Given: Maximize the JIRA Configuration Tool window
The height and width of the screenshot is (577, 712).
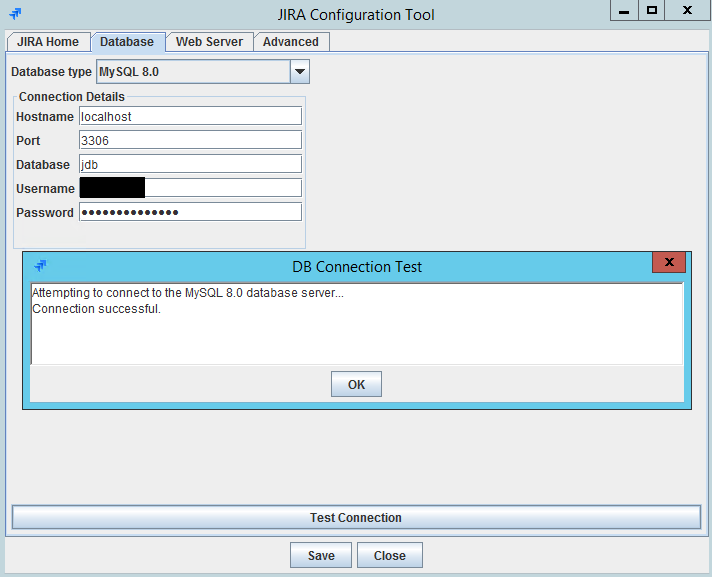Looking at the screenshot, I should (x=652, y=10).
